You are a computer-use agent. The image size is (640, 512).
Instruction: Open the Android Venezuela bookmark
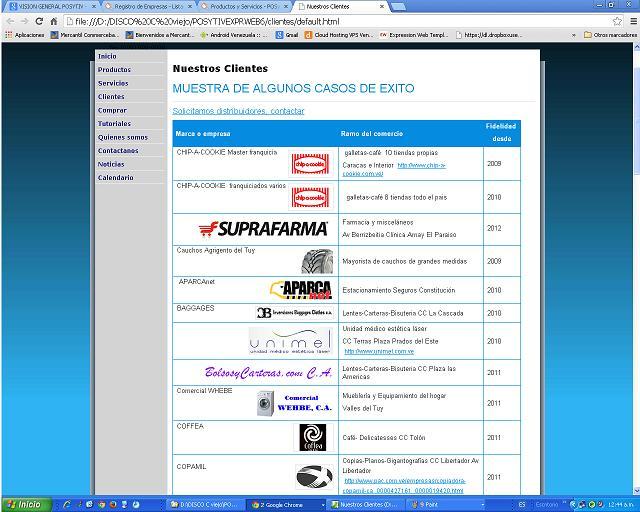233,35
